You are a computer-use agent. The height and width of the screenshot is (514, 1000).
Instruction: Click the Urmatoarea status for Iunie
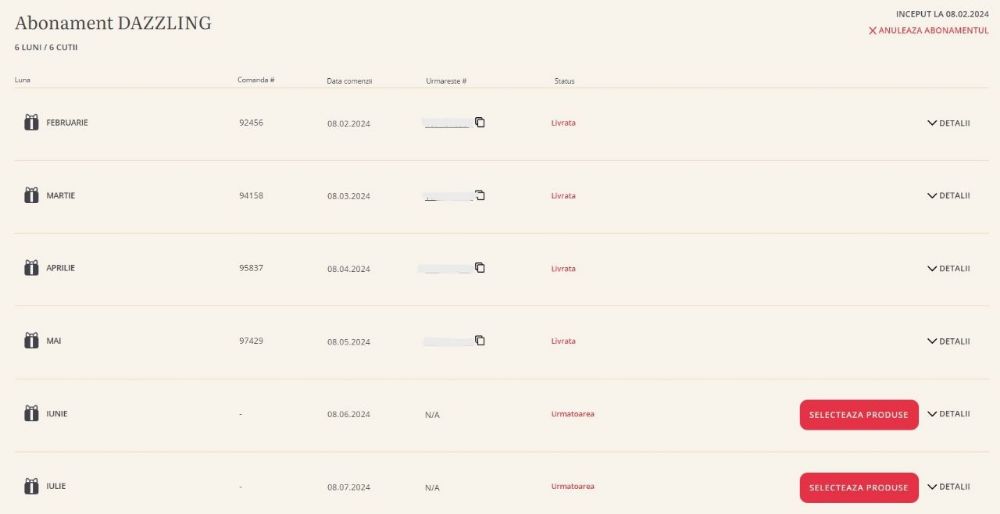pos(572,414)
